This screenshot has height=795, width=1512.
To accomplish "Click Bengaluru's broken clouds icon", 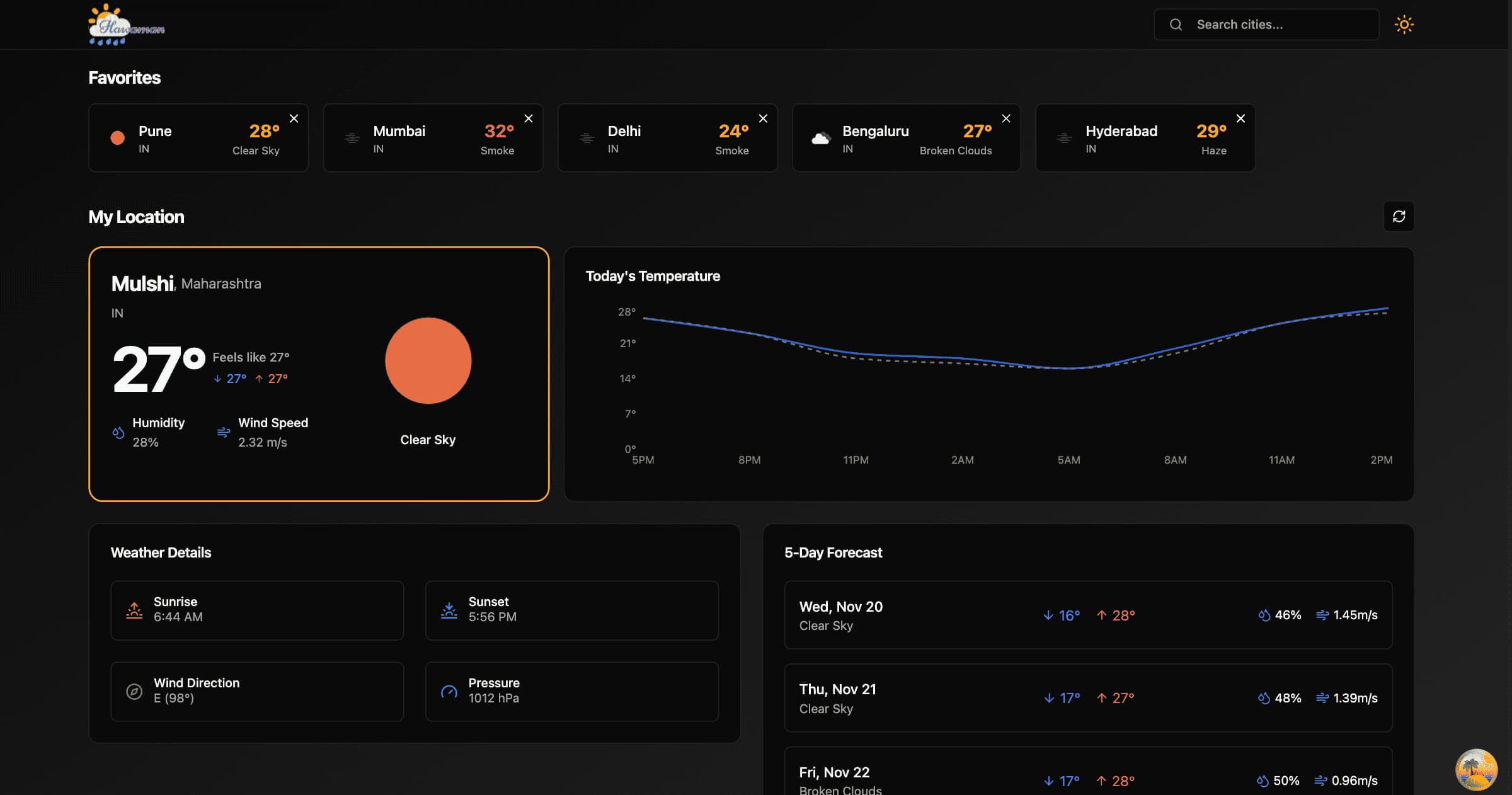I will (x=821, y=138).
